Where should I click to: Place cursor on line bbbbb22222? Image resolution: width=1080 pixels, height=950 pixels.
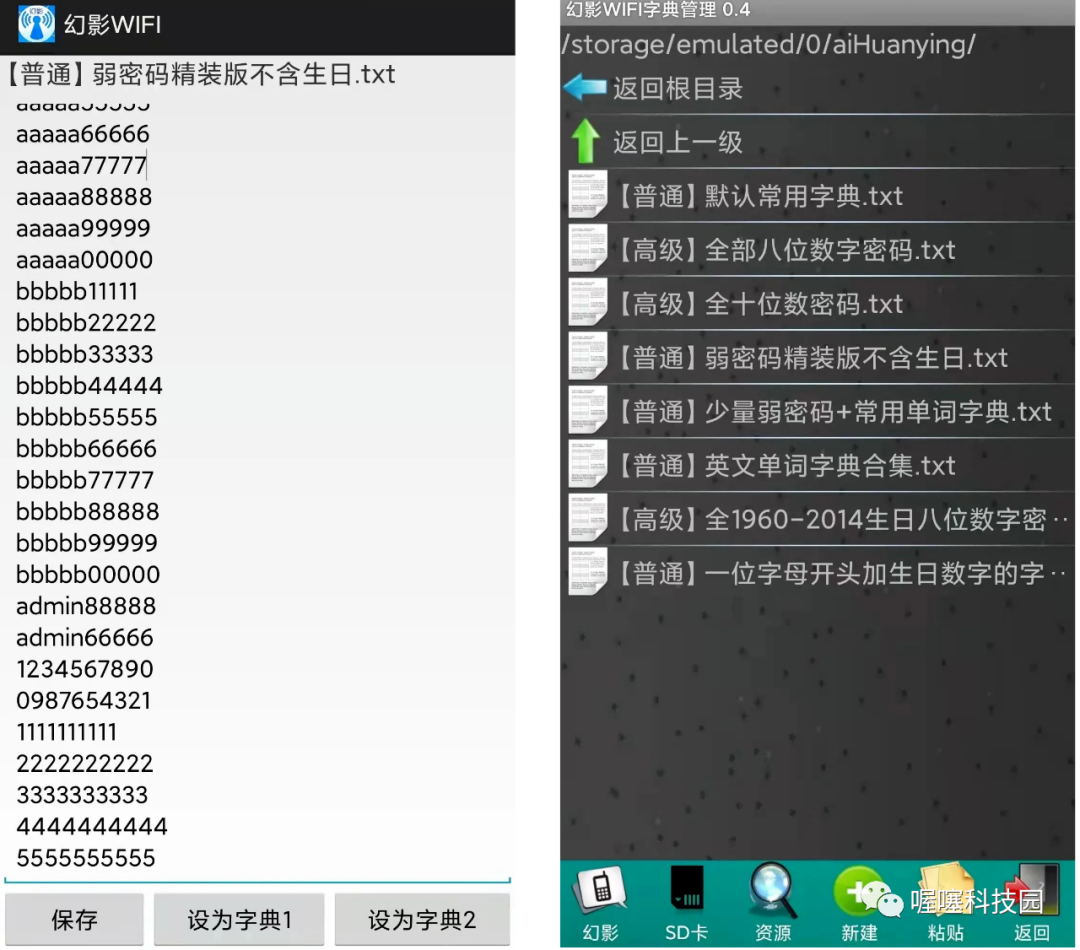[85, 322]
